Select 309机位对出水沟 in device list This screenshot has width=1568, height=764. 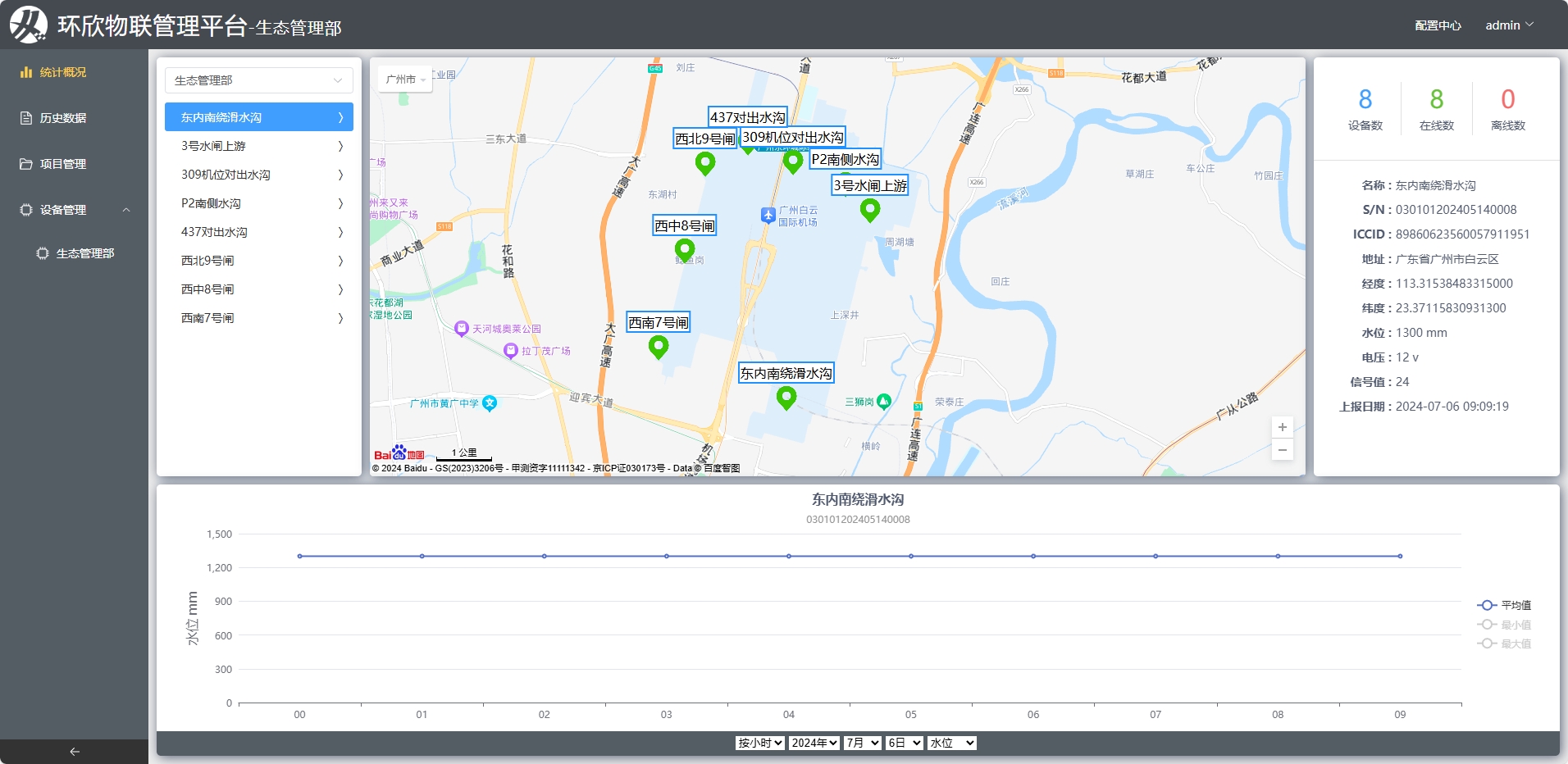coord(259,175)
